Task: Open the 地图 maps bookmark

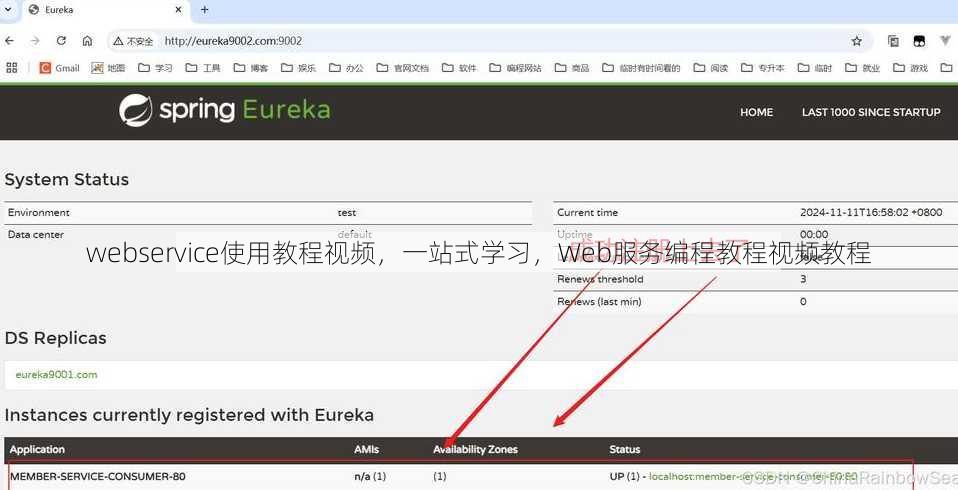Action: click(x=108, y=68)
